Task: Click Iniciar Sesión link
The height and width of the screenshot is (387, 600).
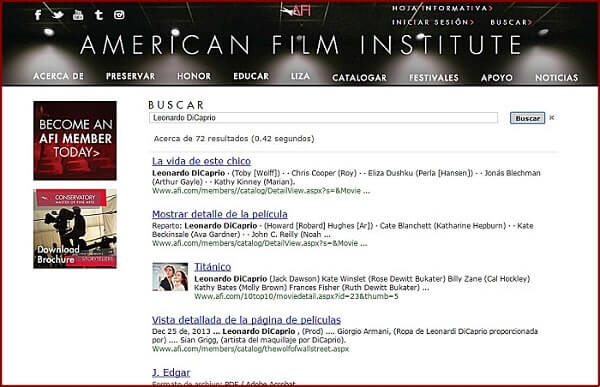Action: 433,22
